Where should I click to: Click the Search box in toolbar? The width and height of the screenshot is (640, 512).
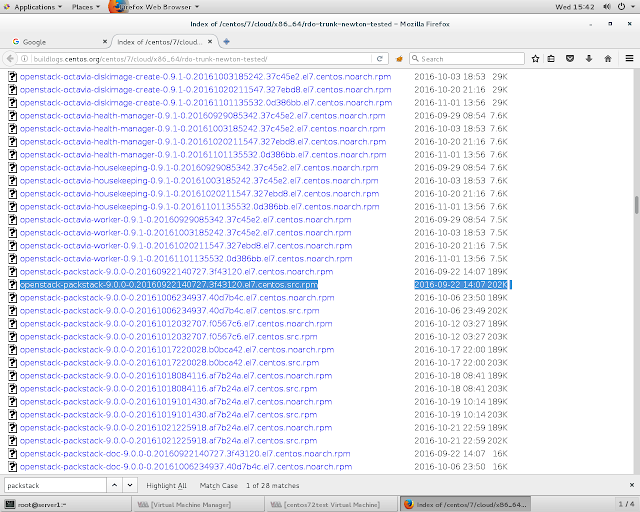coord(467,59)
